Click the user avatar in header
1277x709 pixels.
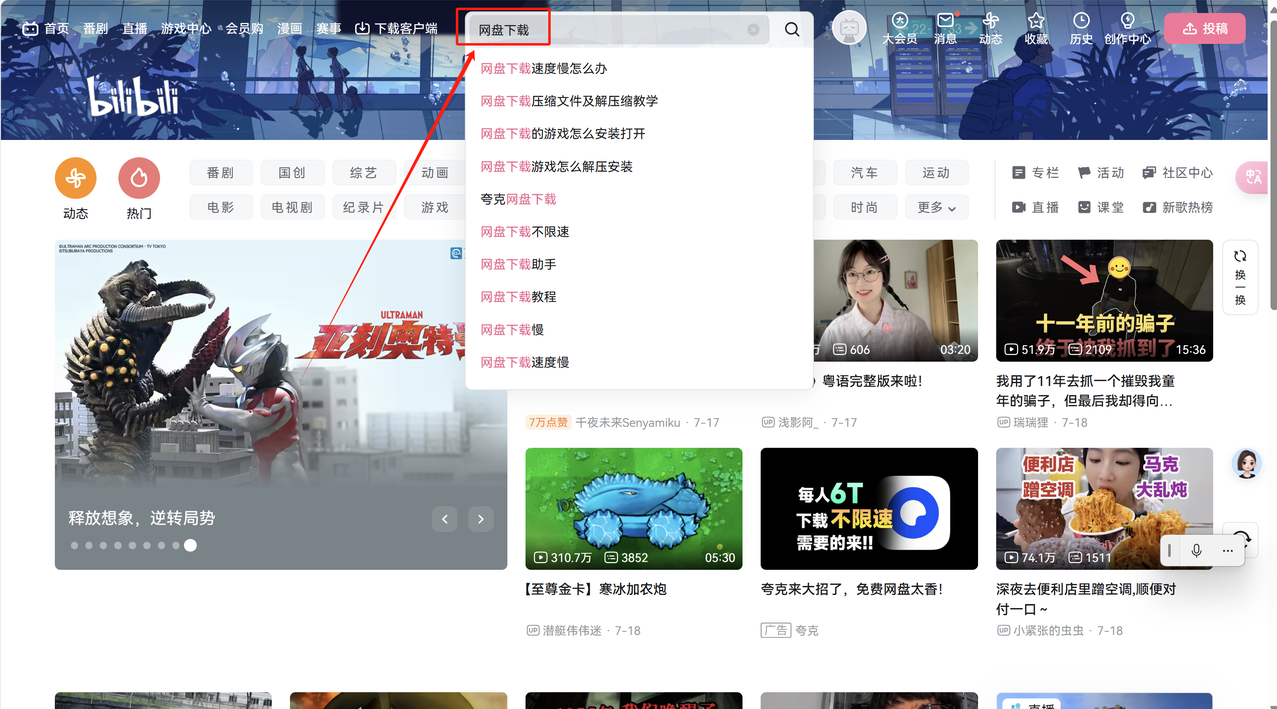pos(849,28)
